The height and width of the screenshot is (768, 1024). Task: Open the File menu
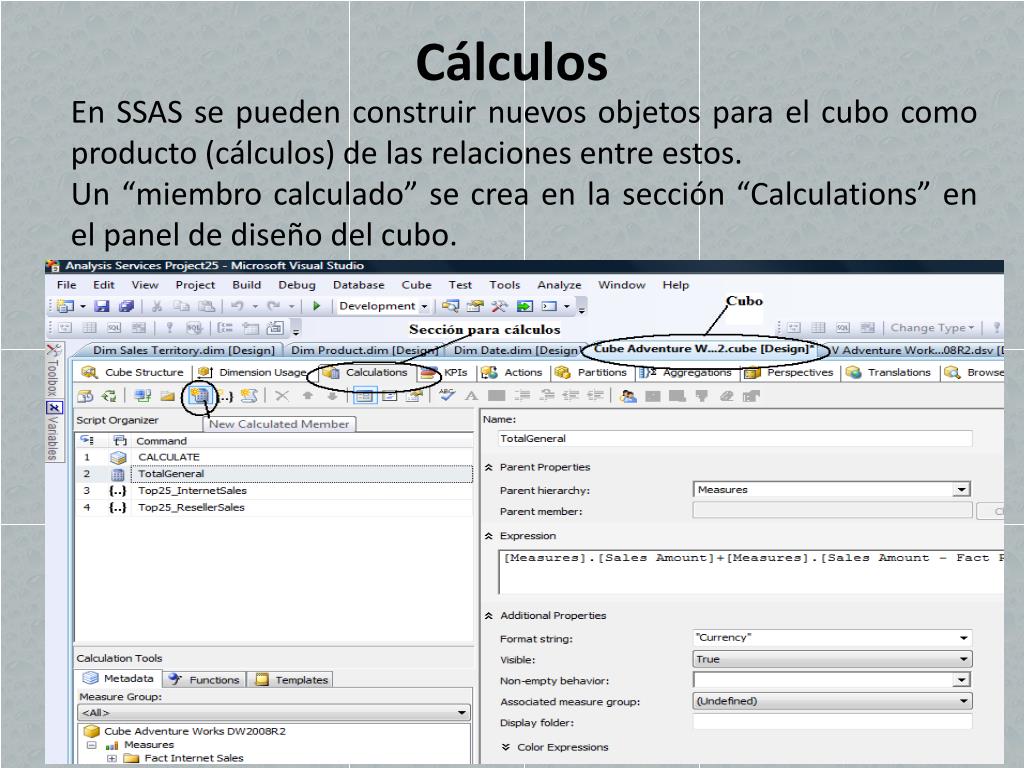(67, 285)
